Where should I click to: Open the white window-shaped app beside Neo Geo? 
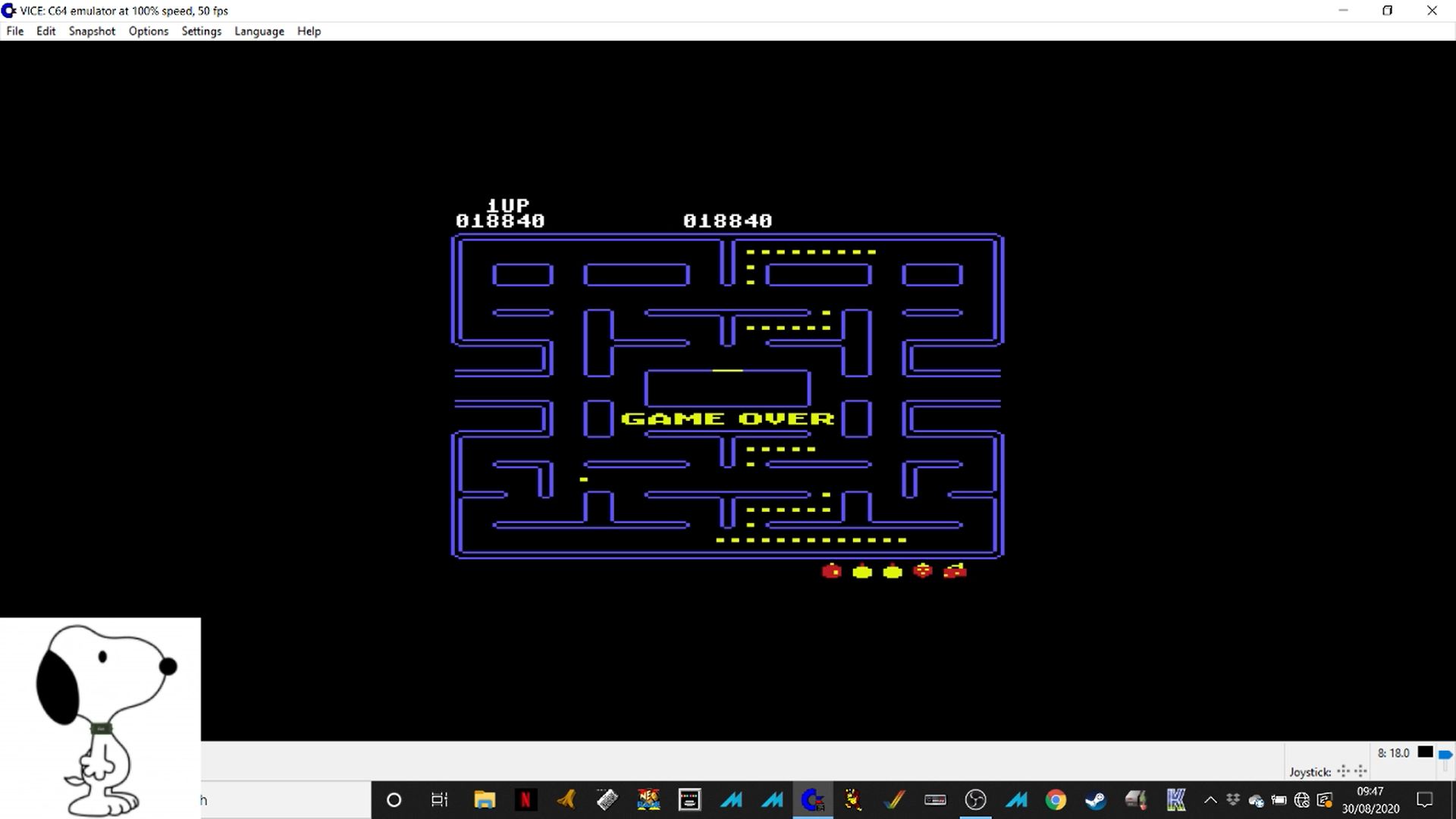[689, 800]
